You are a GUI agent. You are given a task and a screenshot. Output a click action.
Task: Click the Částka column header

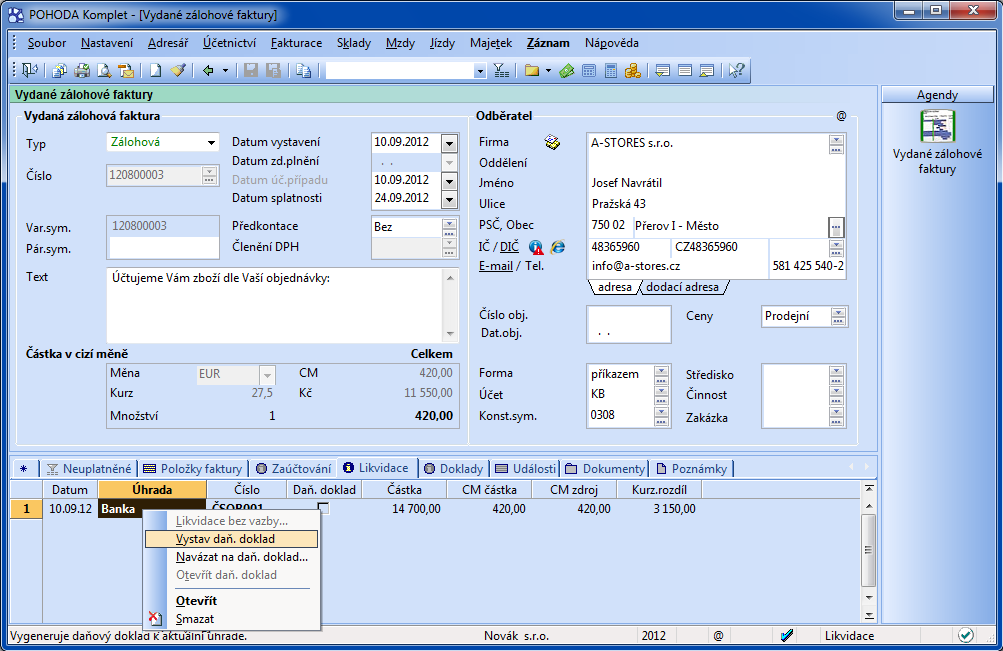coord(404,490)
